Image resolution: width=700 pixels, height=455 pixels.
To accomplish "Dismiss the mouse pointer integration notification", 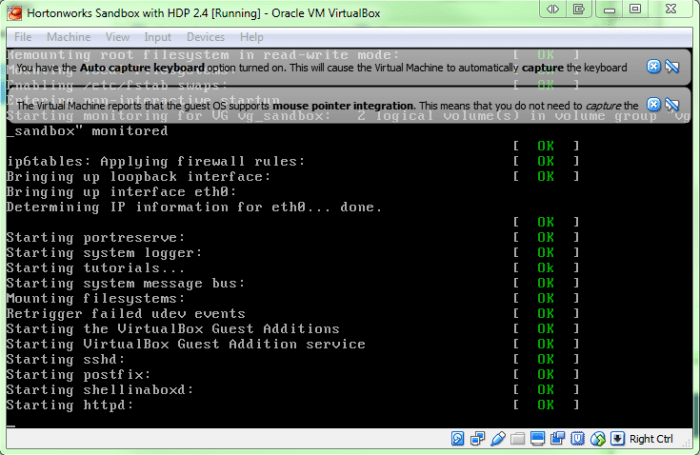I will coord(654,104).
